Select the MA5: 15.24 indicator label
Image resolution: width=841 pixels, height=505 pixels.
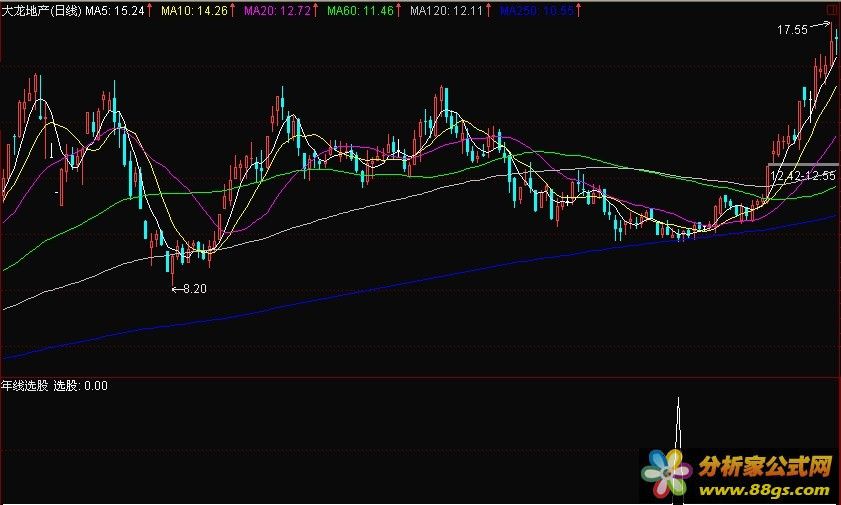pyautogui.click(x=115, y=11)
